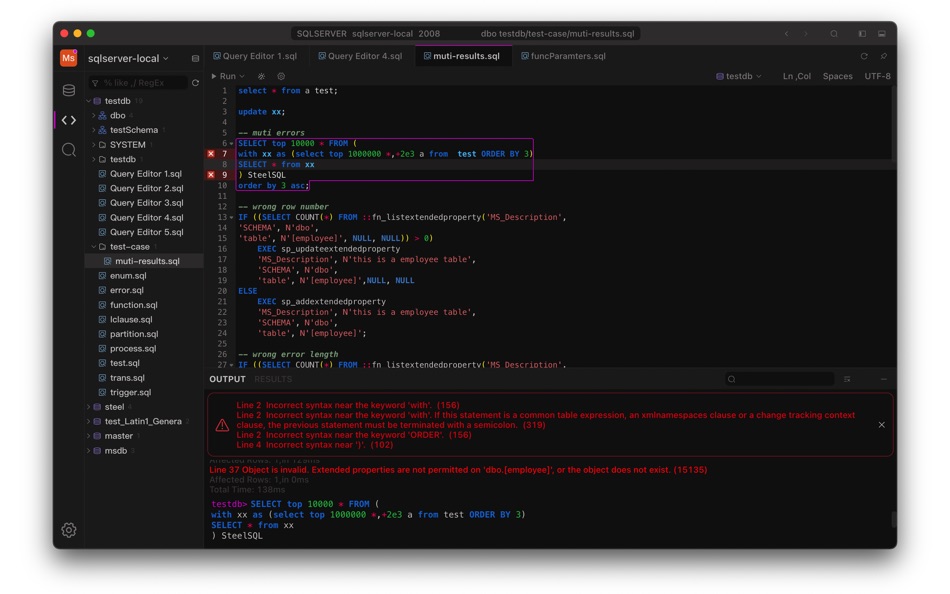Viewport: 950px width, 594px height.
Task: Open the database explorer sidebar icon
Action: coord(68,90)
